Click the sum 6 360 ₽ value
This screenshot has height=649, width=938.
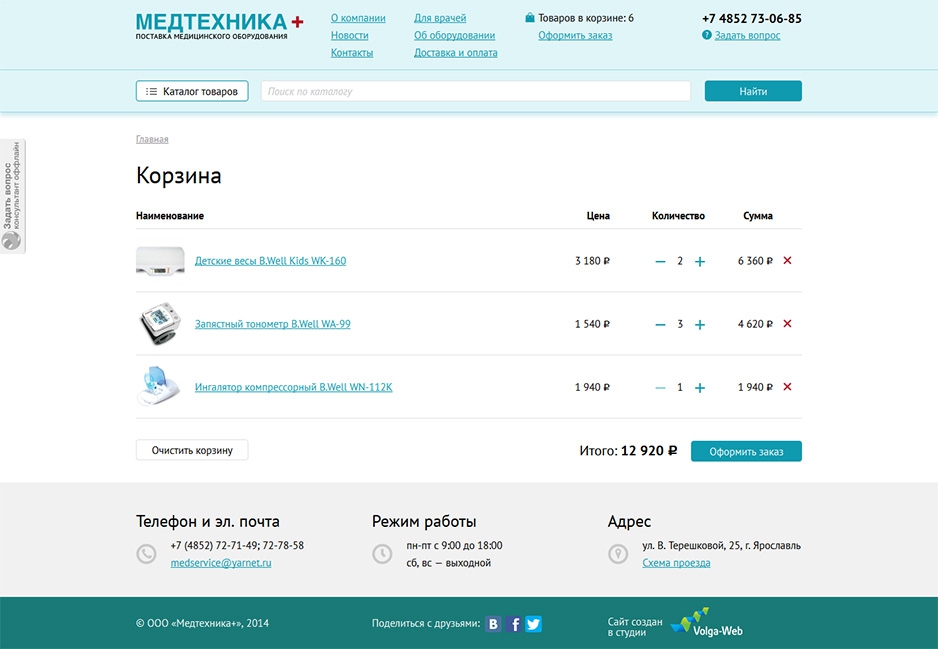point(755,261)
